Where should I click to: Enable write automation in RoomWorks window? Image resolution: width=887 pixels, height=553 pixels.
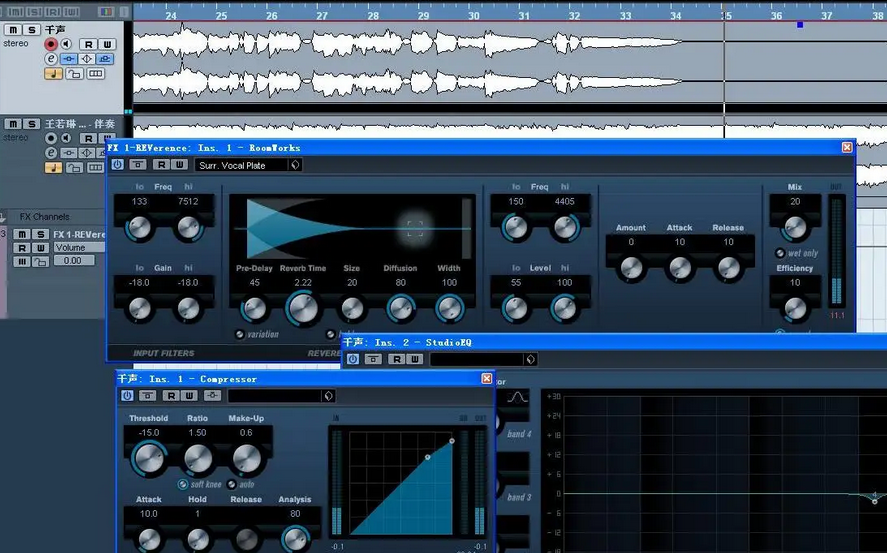point(179,165)
